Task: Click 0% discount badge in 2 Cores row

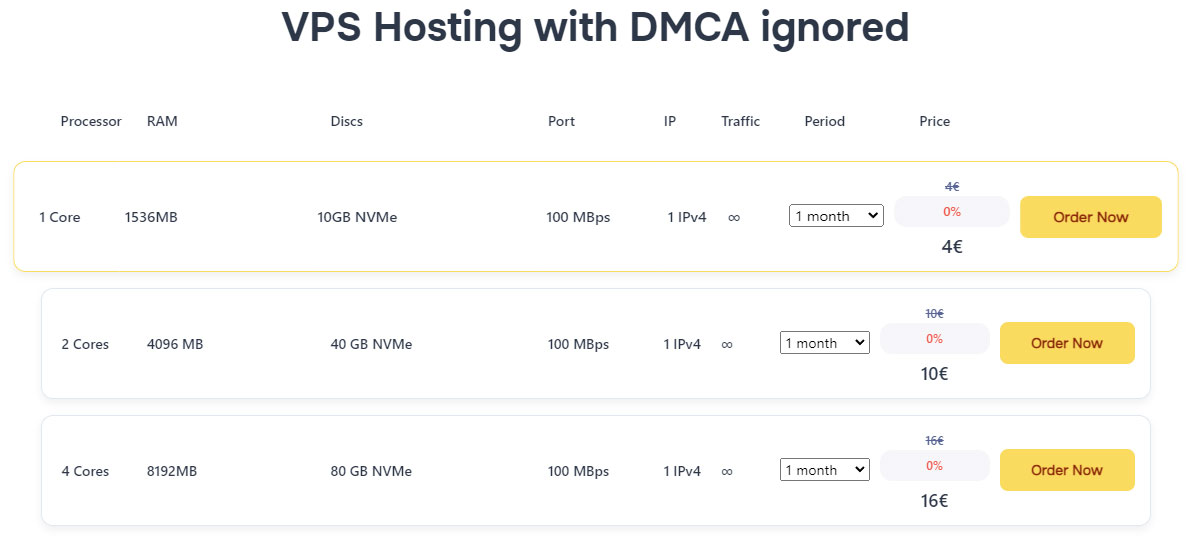Action: click(934, 339)
